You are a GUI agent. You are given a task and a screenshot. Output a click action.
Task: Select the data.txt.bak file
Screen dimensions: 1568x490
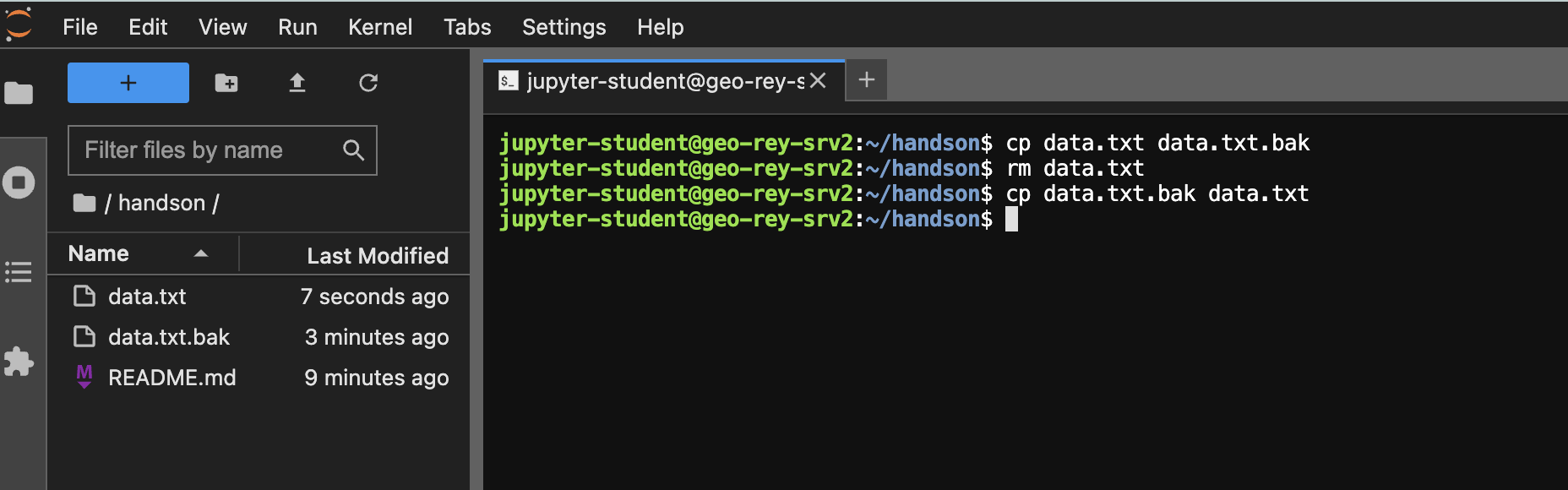coord(169,337)
